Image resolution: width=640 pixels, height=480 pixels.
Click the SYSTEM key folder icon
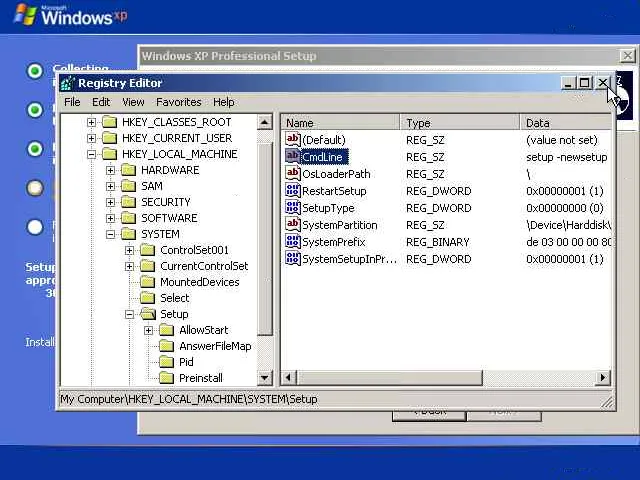click(129, 234)
